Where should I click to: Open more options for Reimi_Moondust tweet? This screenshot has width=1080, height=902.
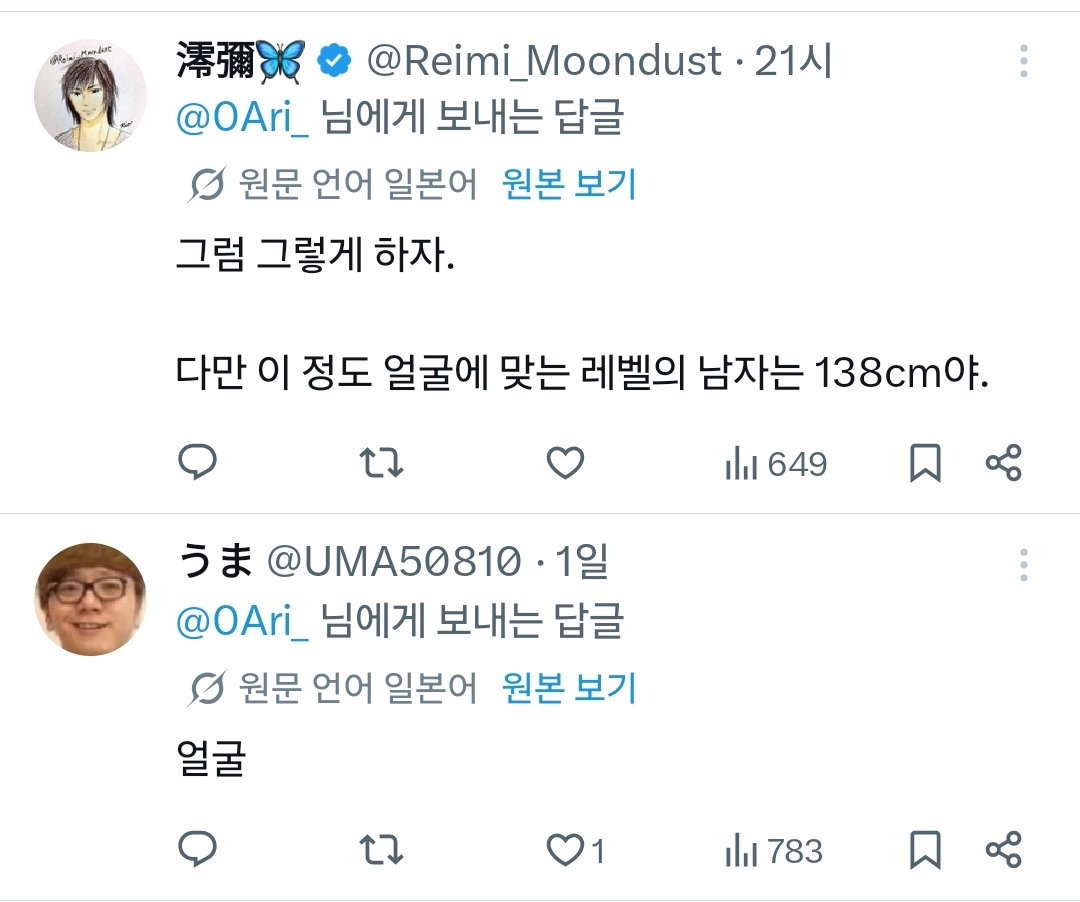1024,61
